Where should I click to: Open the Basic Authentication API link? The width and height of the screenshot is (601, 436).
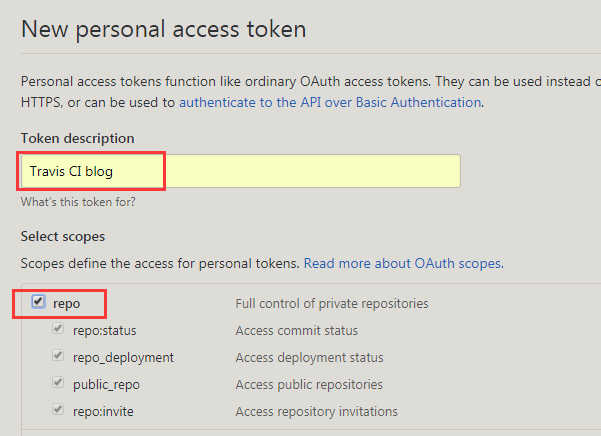click(330, 102)
